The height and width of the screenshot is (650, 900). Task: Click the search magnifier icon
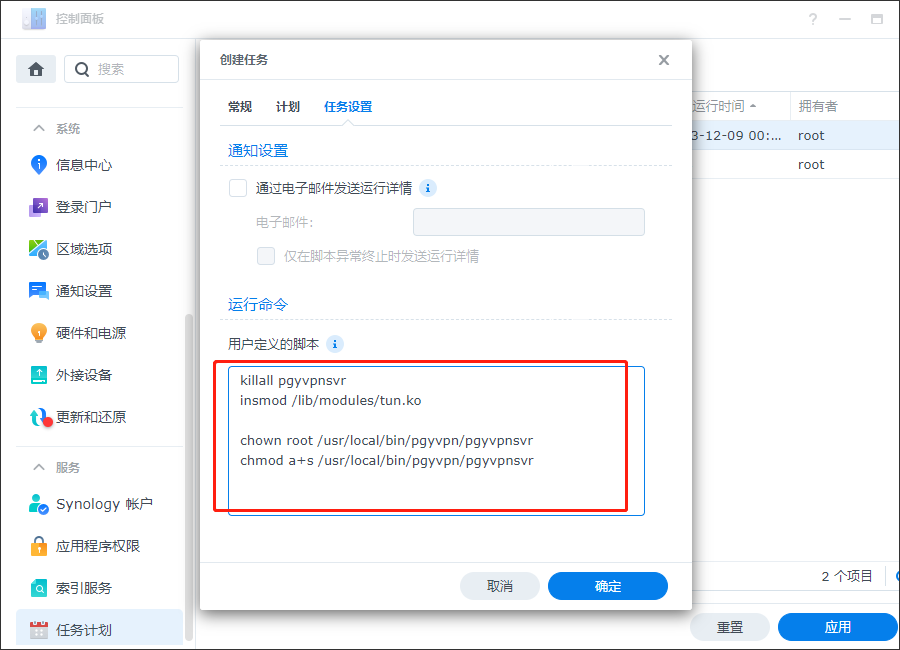(x=82, y=69)
